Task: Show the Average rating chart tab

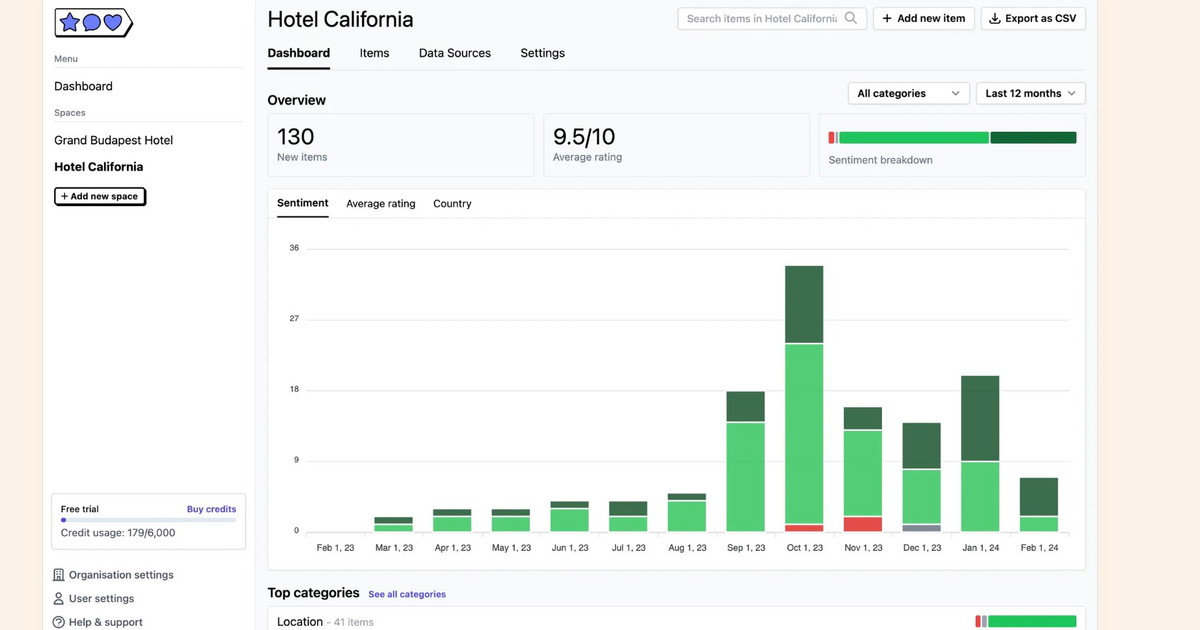Action: [x=380, y=204]
